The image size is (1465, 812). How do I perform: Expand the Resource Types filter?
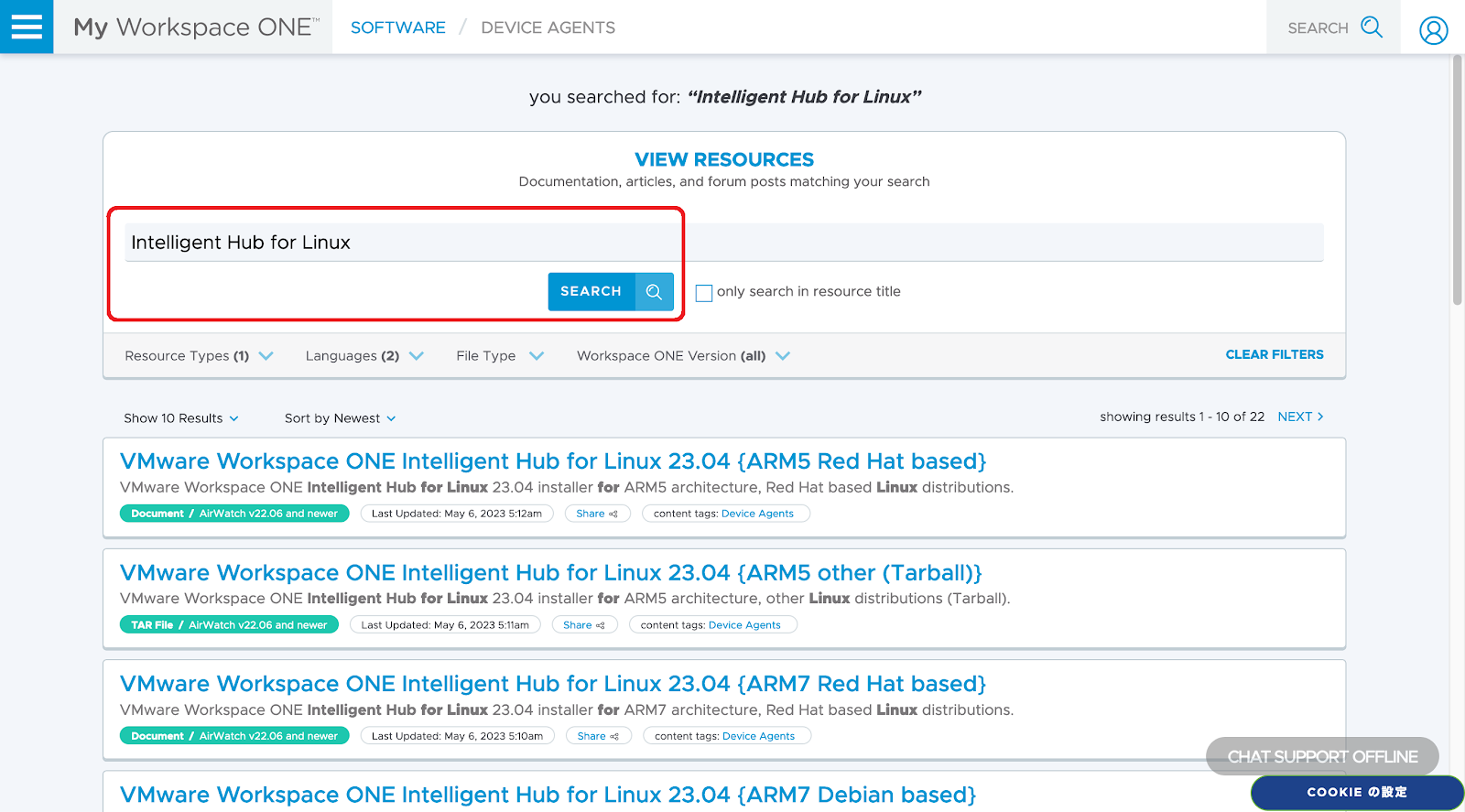tap(199, 356)
